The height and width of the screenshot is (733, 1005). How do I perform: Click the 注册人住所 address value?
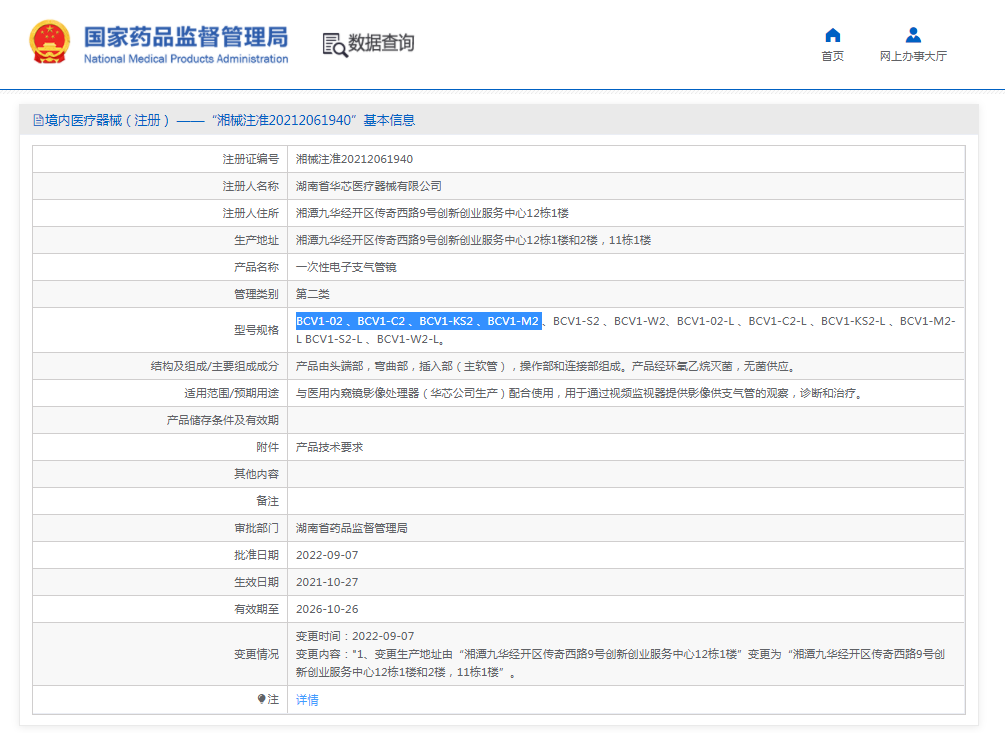click(x=432, y=213)
